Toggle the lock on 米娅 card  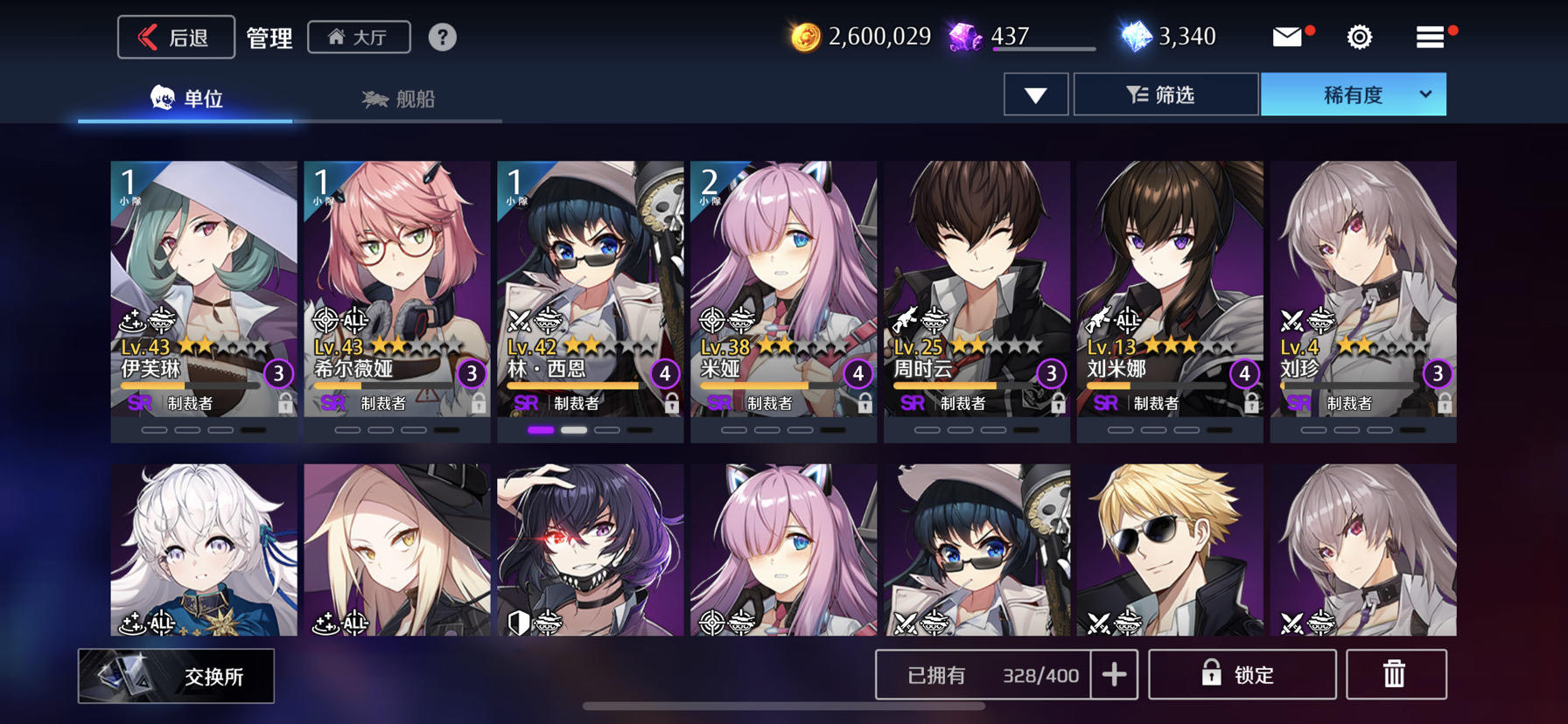tap(864, 403)
